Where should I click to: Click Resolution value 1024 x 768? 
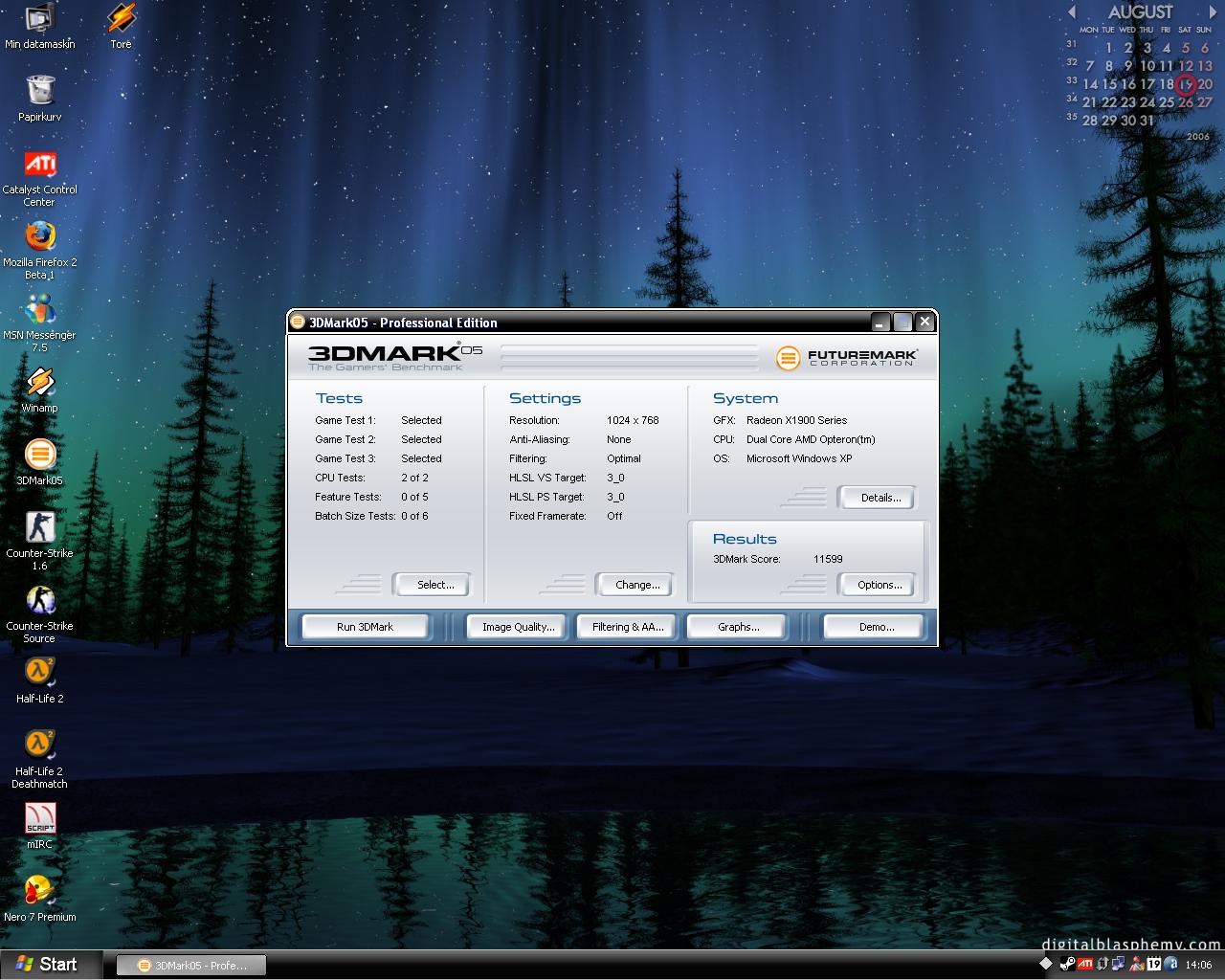(633, 420)
